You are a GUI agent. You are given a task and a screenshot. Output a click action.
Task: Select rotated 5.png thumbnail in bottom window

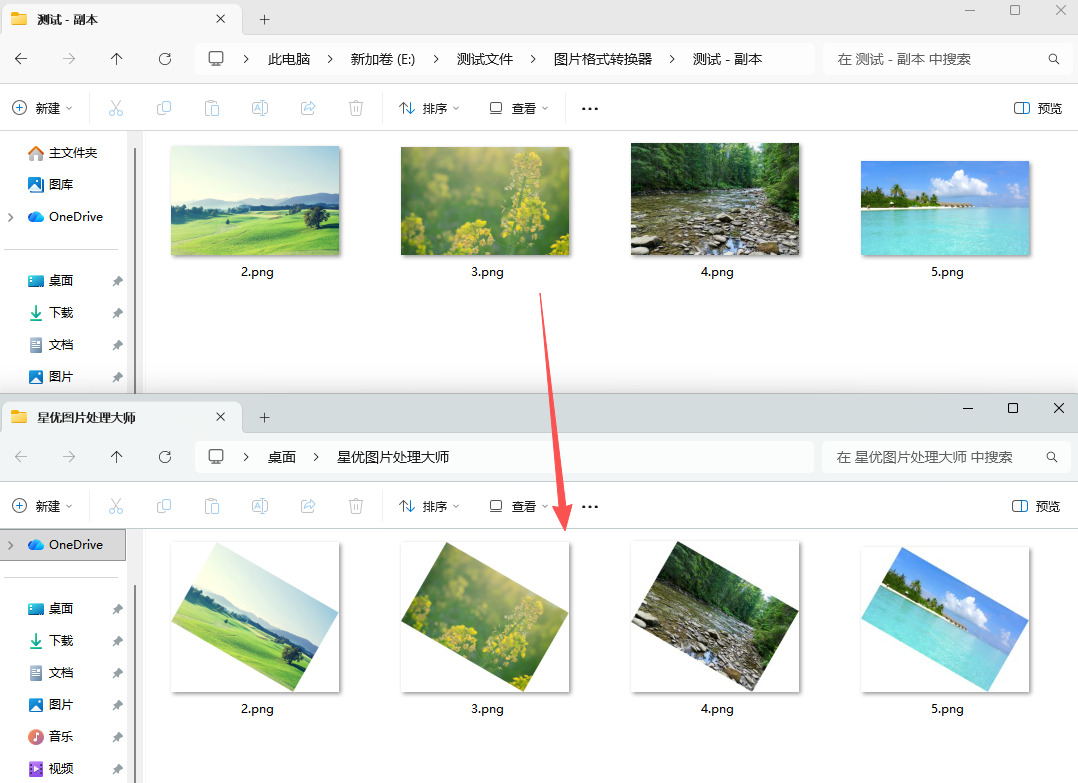click(x=945, y=619)
